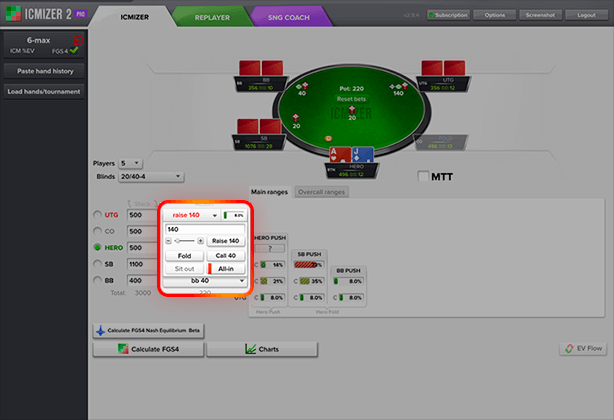Click Reset bets on the table
The width and height of the screenshot is (614, 420).
coord(351,99)
